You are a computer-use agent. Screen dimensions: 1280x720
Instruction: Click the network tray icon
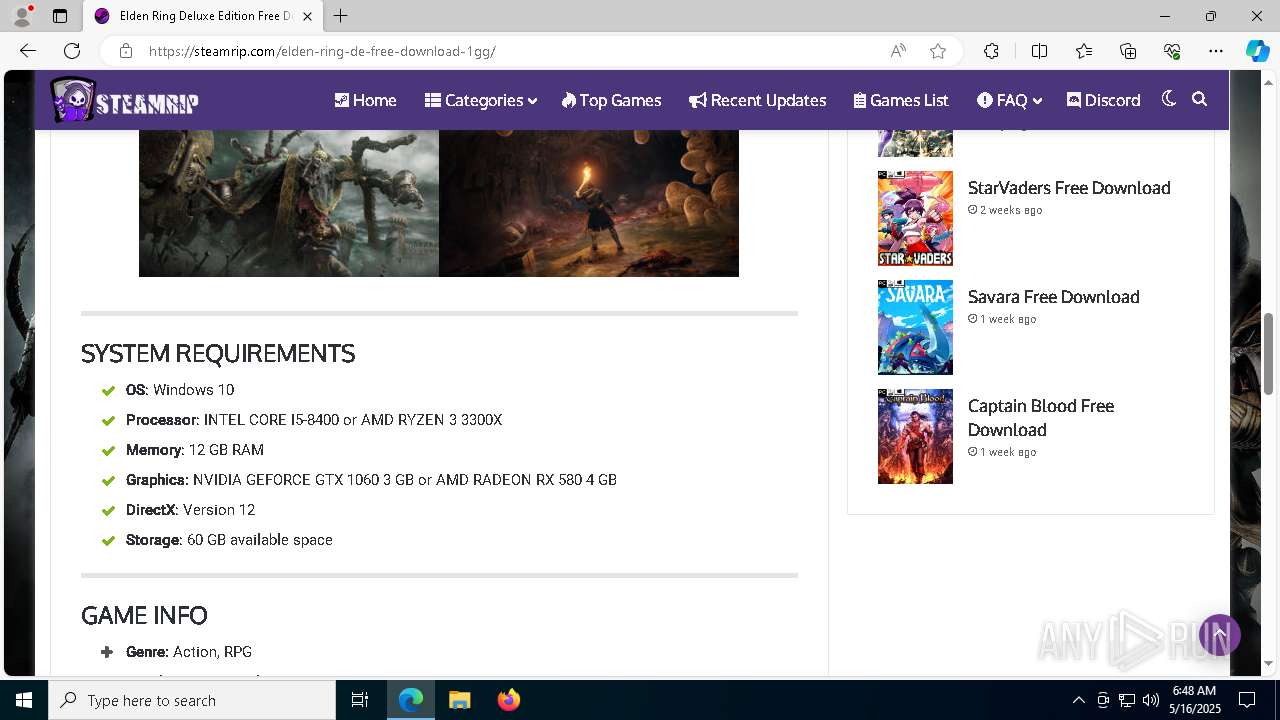tap(1127, 700)
